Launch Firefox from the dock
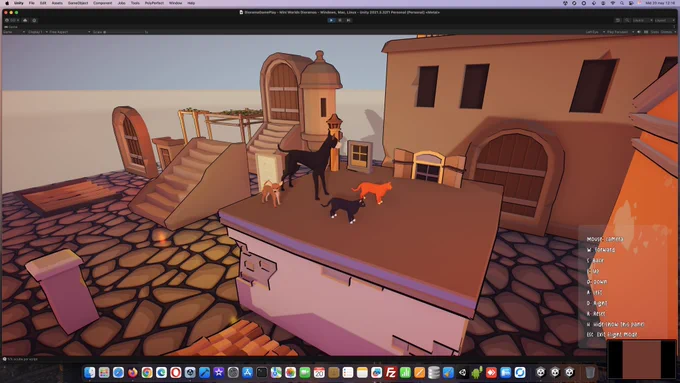The image size is (680, 383). [133, 372]
